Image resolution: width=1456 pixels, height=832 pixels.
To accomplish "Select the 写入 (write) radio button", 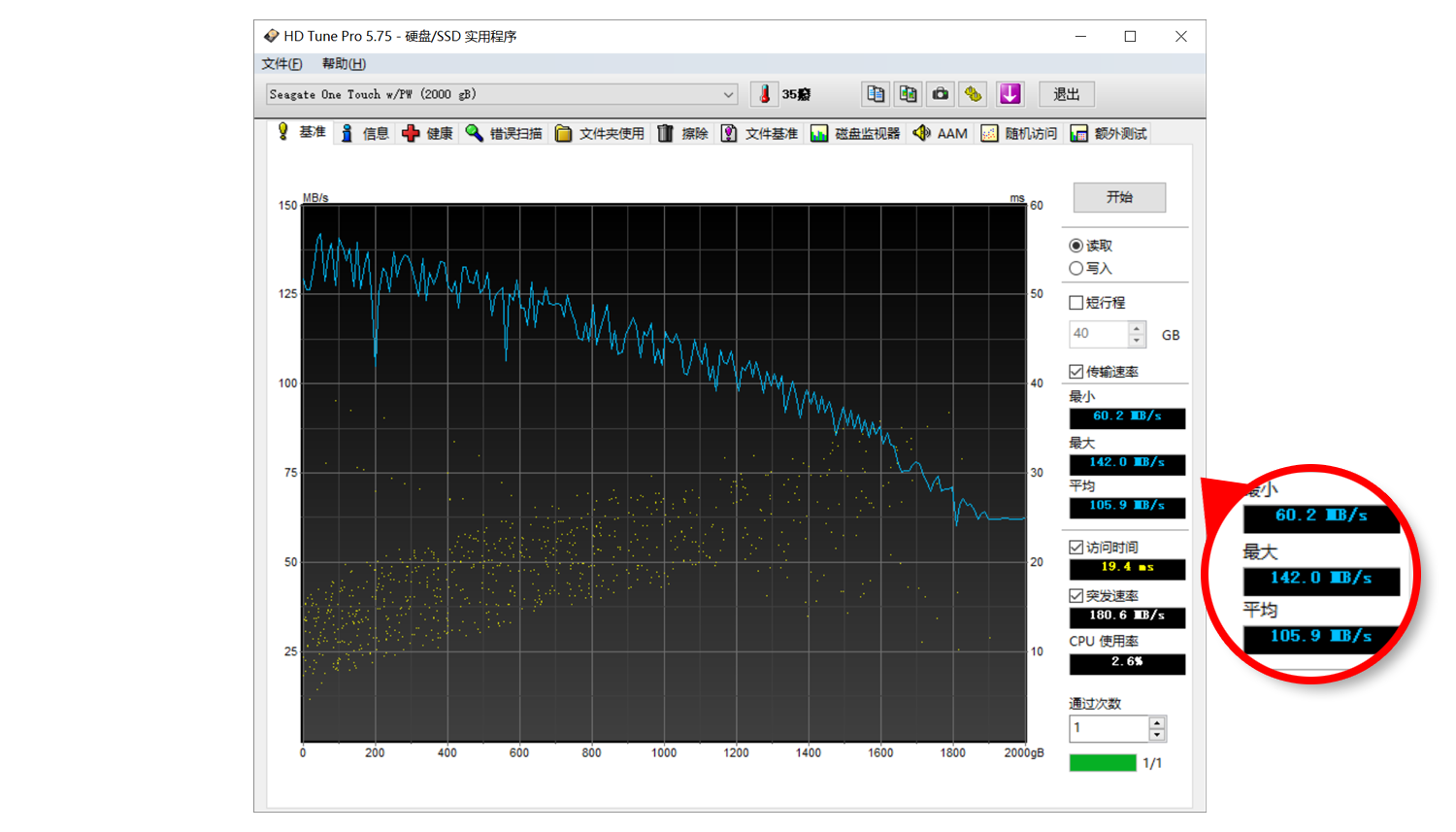I will [1075, 269].
